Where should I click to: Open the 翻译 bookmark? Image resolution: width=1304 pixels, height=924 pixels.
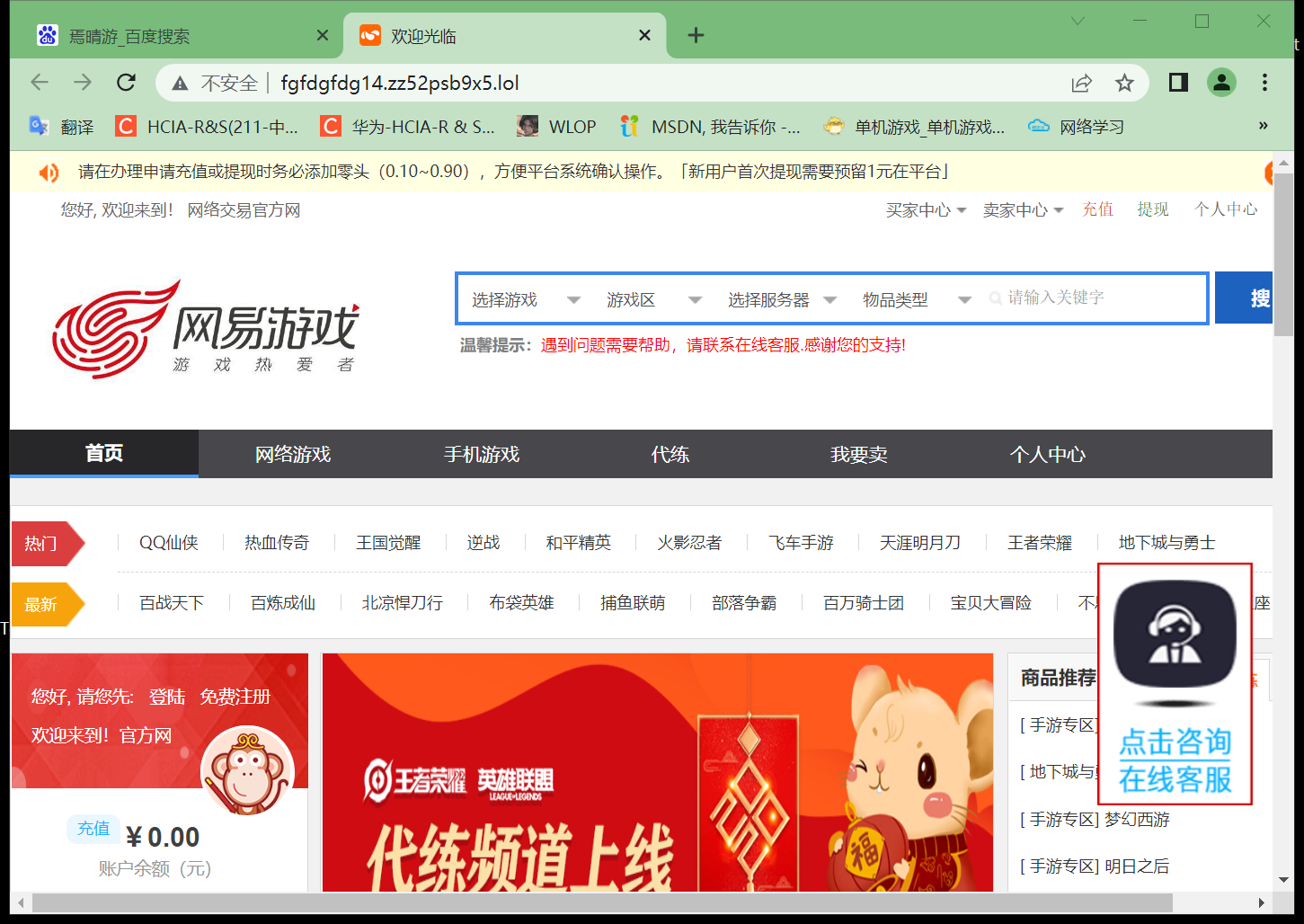coord(61,127)
